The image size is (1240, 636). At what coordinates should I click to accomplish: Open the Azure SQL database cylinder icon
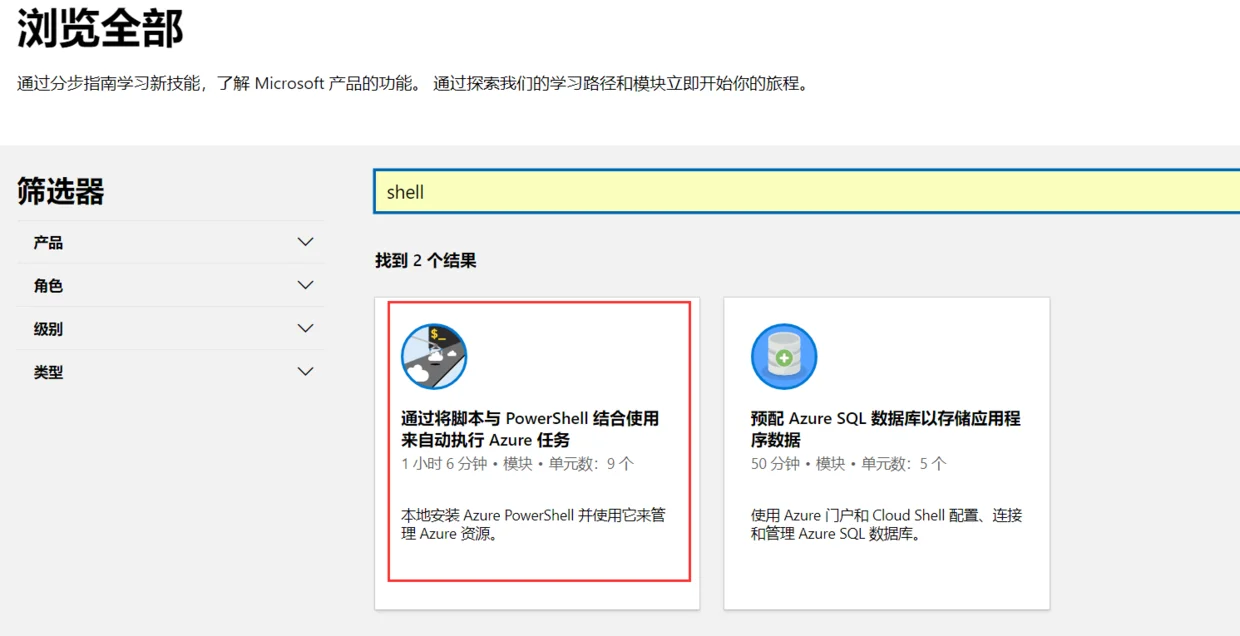[784, 356]
